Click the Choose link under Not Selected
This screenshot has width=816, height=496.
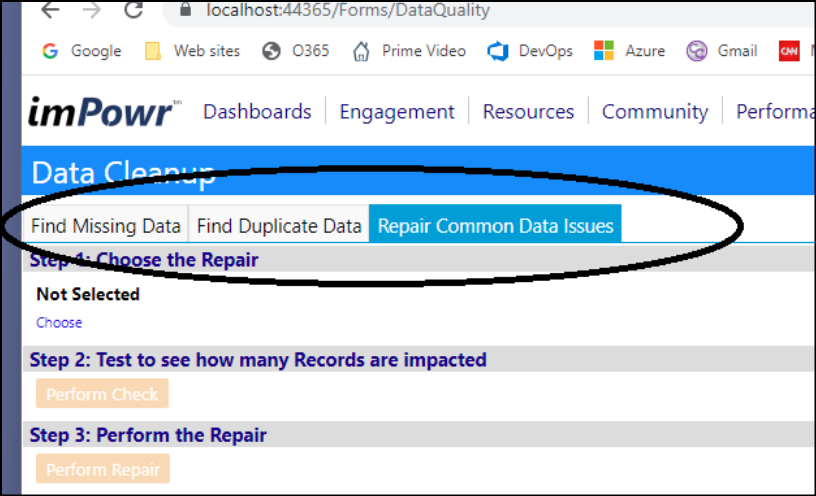[x=59, y=323]
